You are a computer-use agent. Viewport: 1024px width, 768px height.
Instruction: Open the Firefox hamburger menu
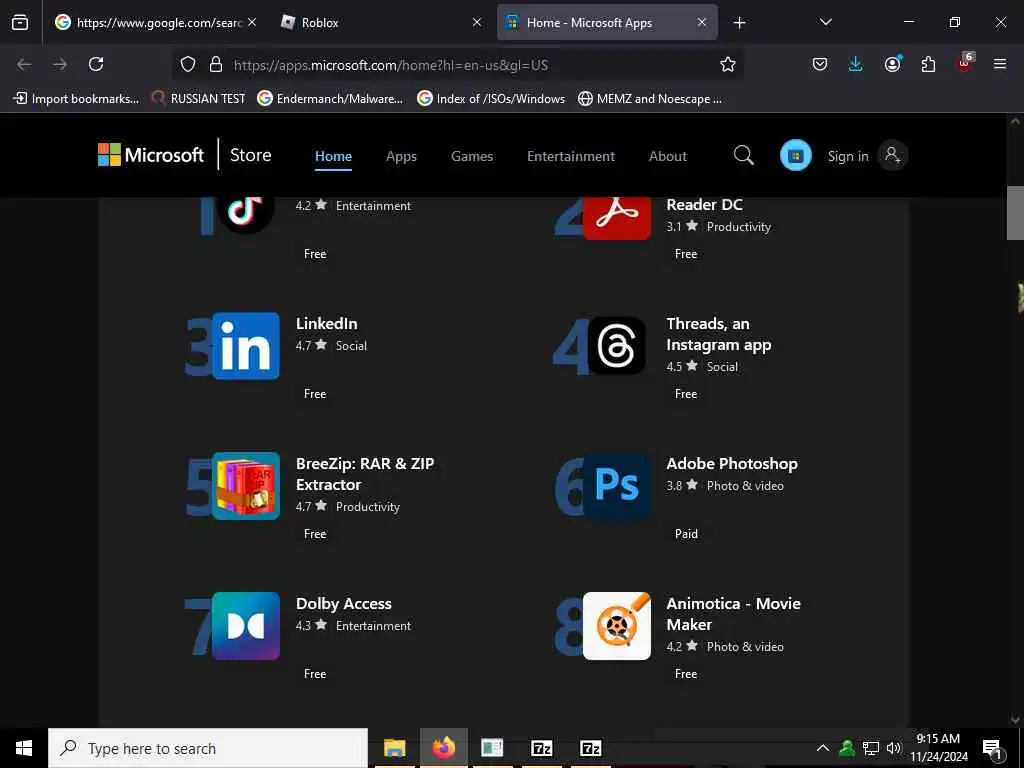tap(1000, 64)
